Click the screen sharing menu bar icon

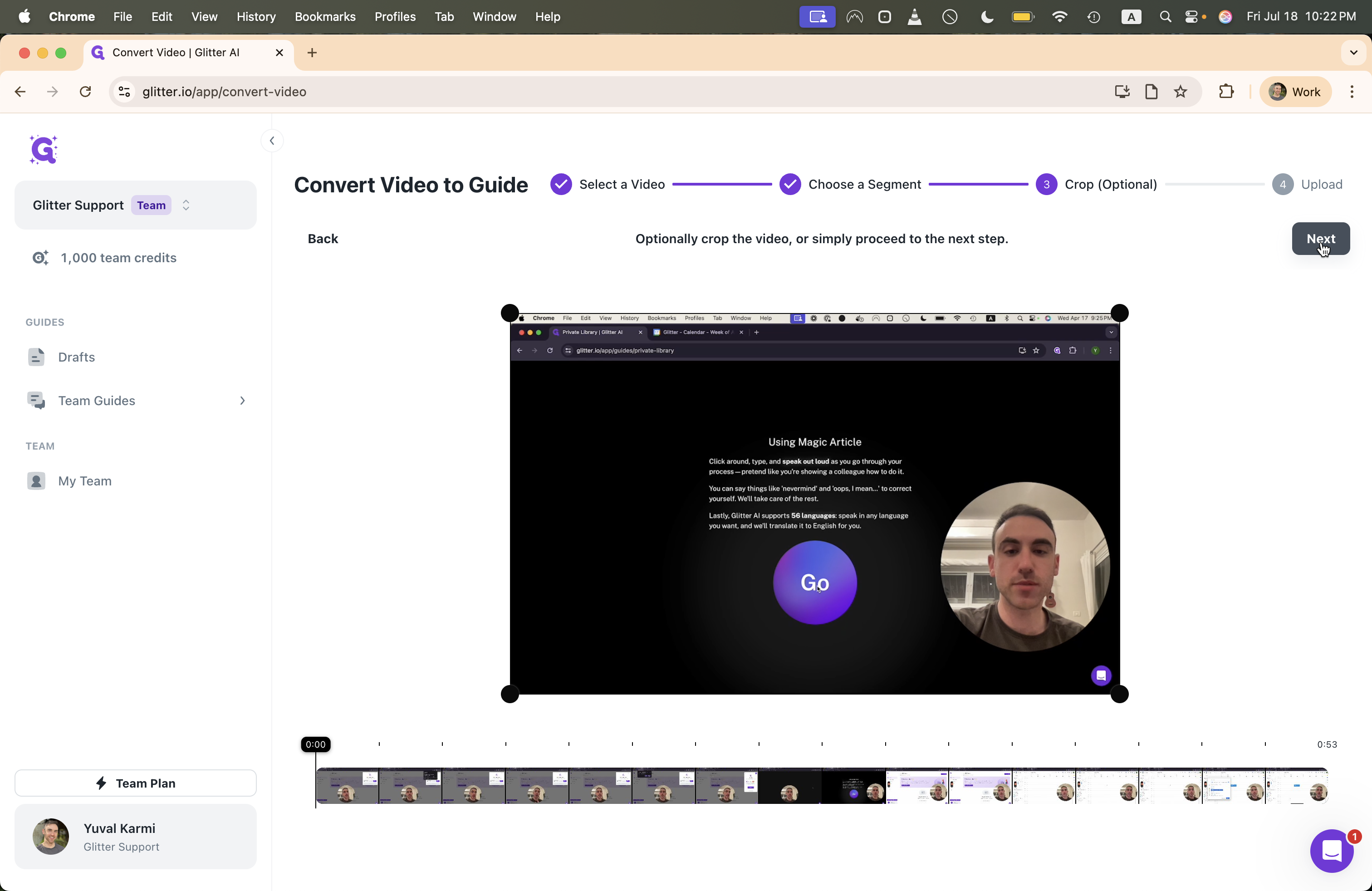817,17
